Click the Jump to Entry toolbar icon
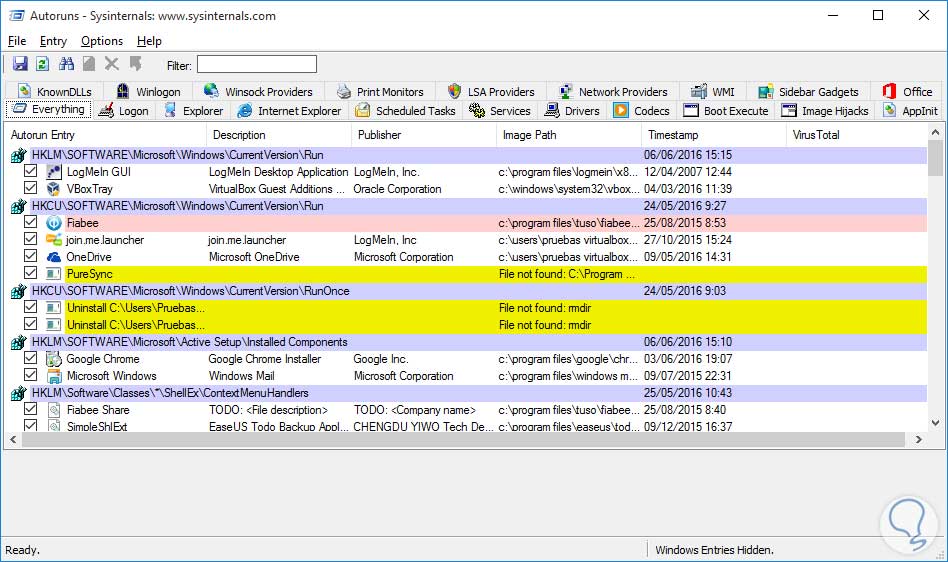The height and width of the screenshot is (562, 948). coord(135,64)
